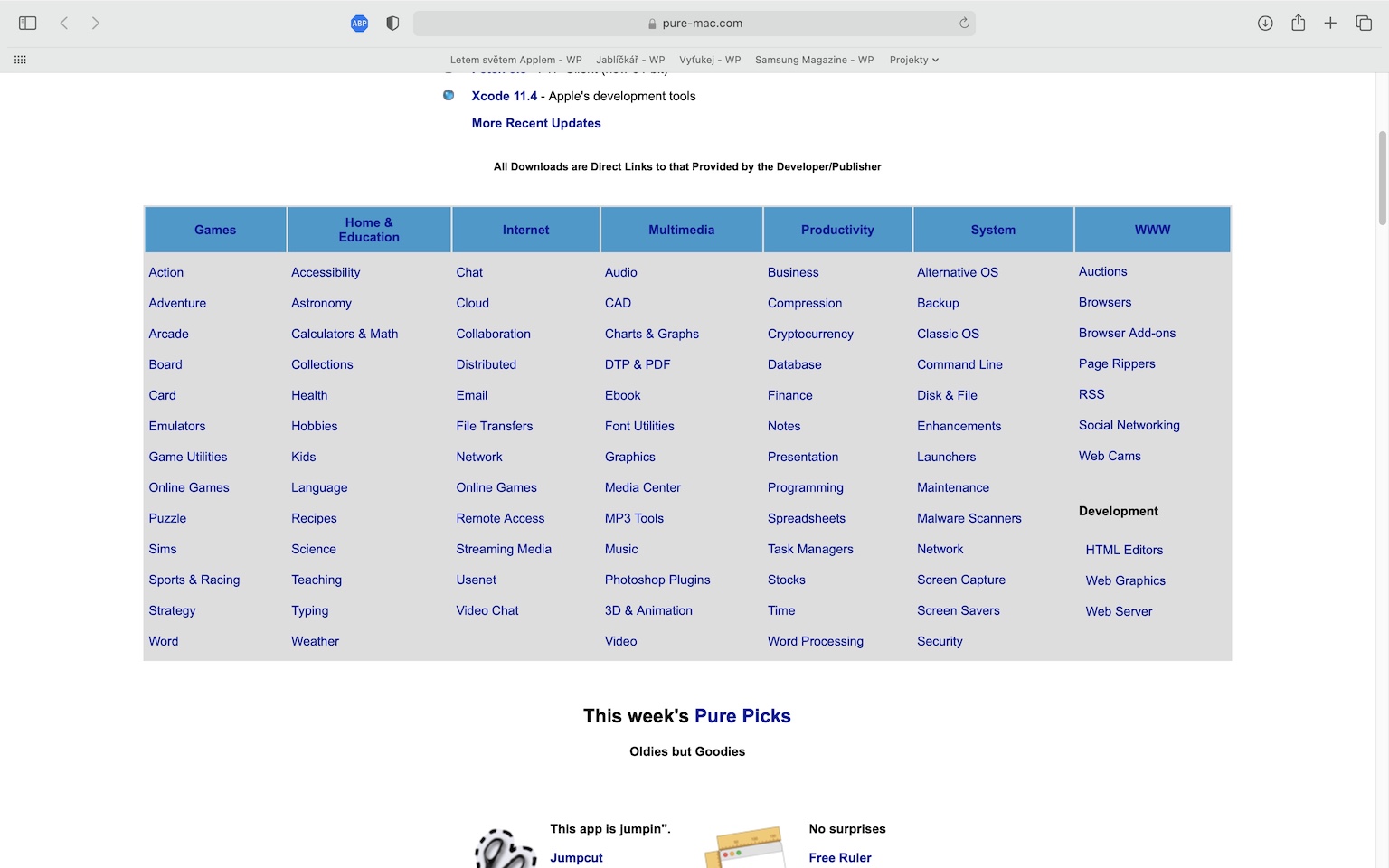Open Letem světem Applem bookmark
The width and height of the screenshot is (1389, 868).
(x=515, y=60)
